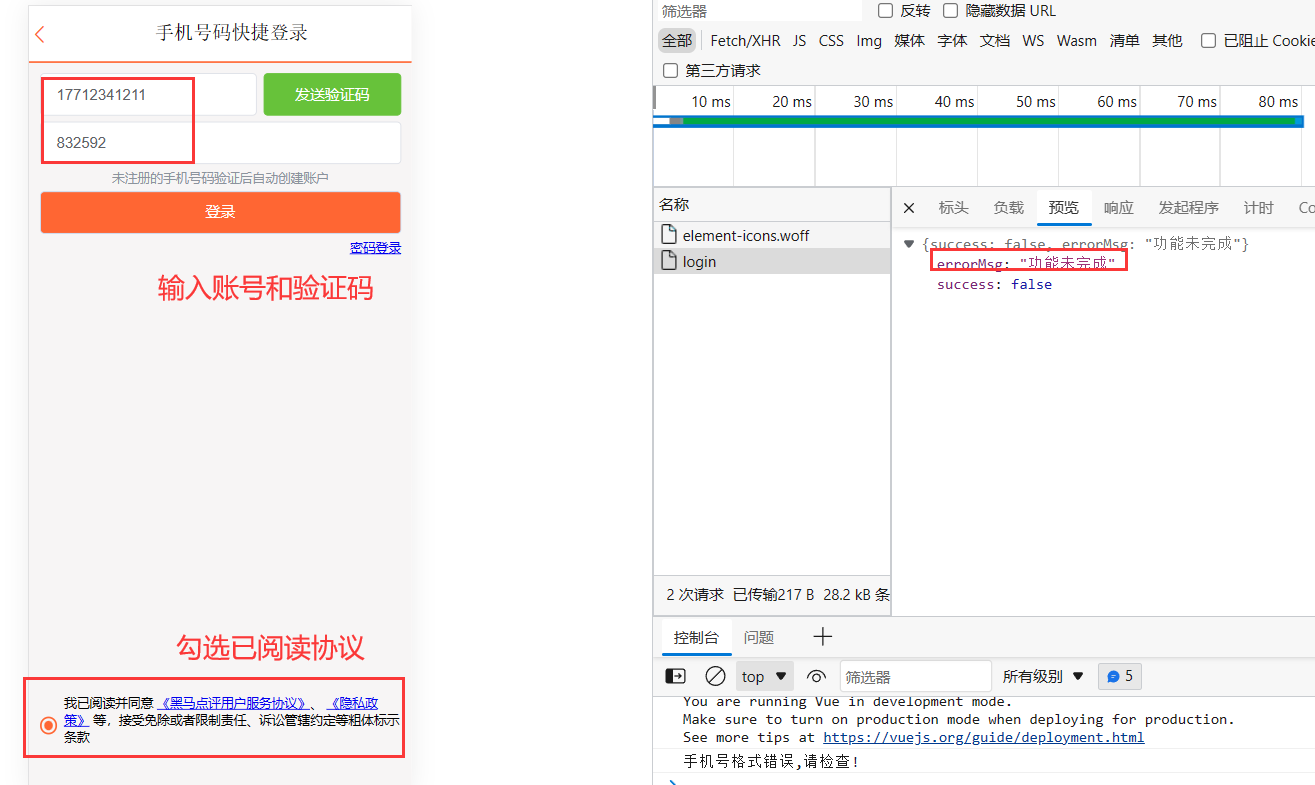Screen dimensions: 1315x785
Task: Clear the console with the ban icon
Action: point(715,676)
